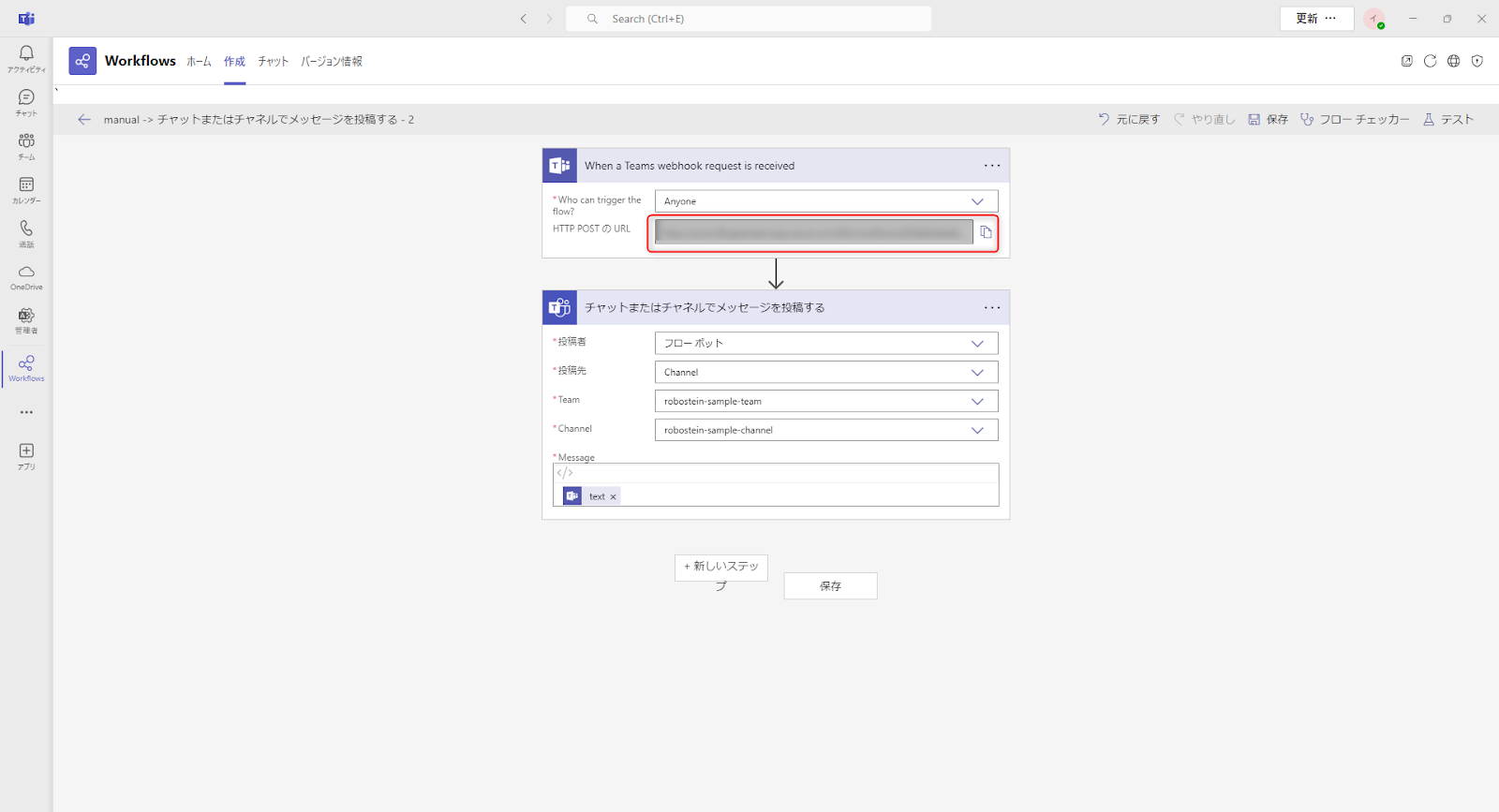Switch to the 作成 tab
The height and width of the screenshot is (812, 1499).
tap(234, 62)
